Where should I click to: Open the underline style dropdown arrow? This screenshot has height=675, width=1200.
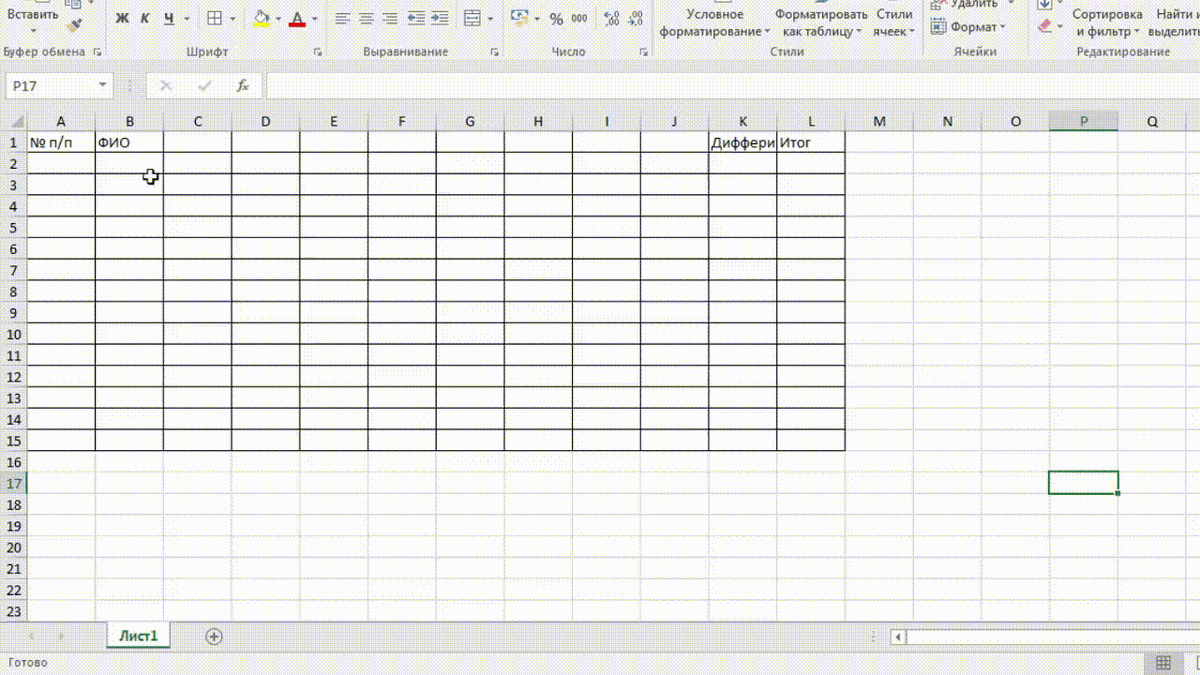pyautogui.click(x=186, y=19)
